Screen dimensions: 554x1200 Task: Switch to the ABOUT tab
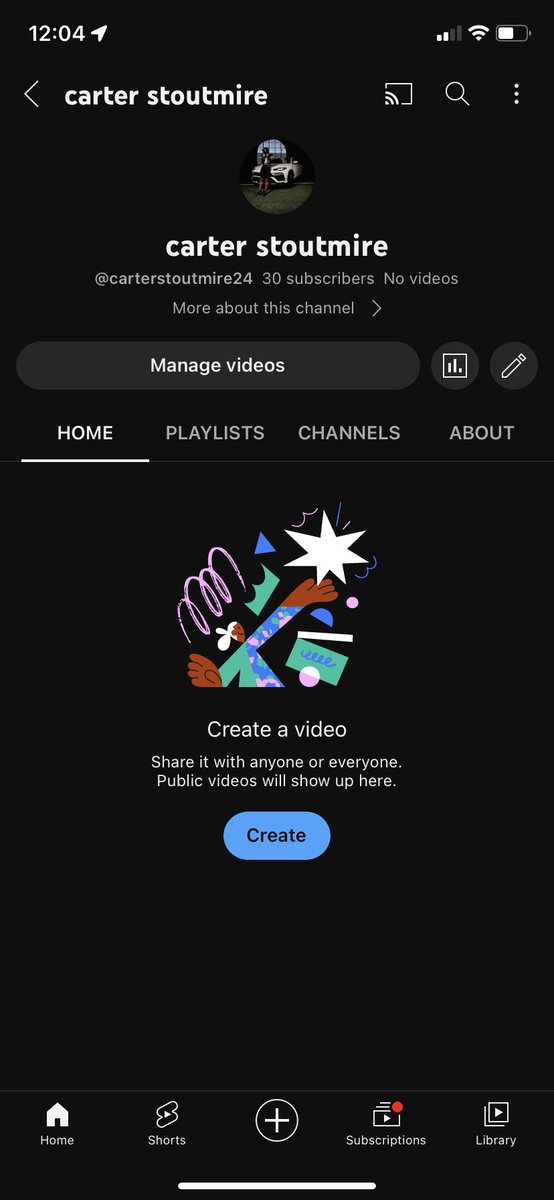[482, 433]
